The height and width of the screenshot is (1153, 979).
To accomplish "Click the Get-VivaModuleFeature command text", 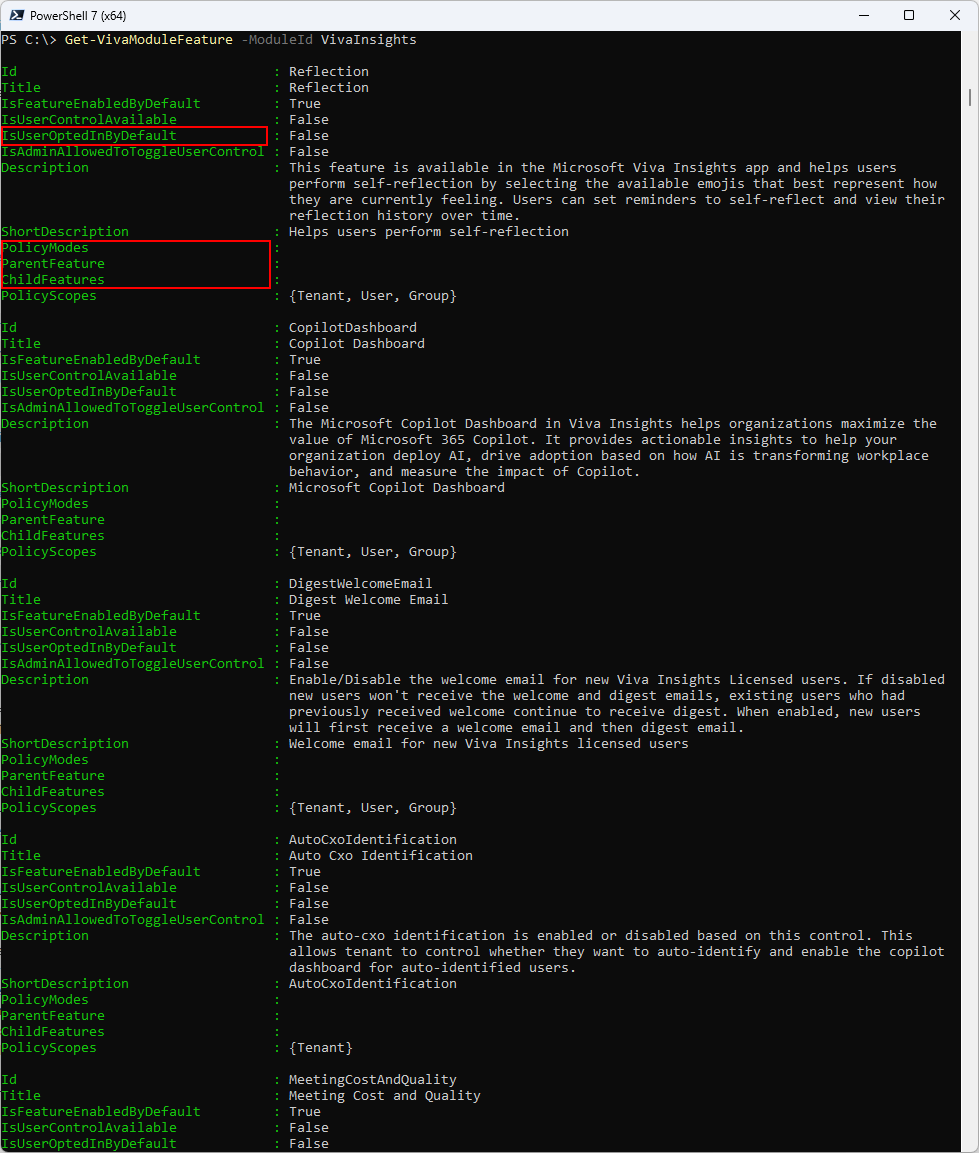I will coord(149,40).
